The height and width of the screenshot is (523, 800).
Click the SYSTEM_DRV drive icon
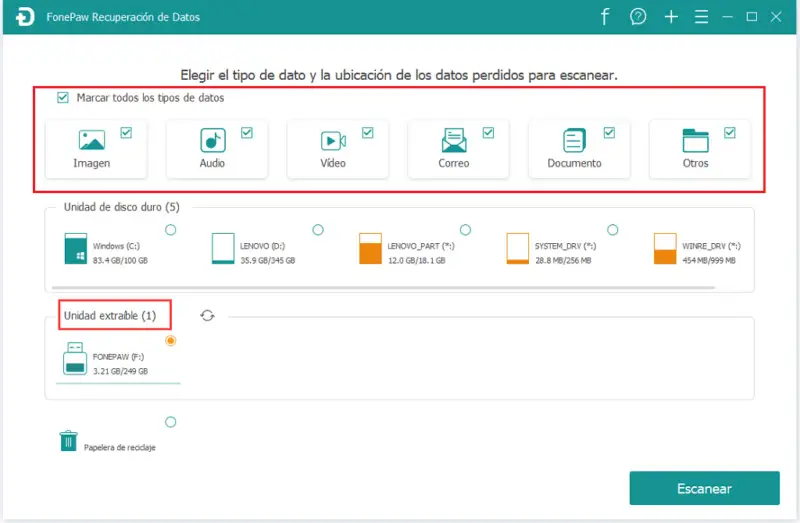[x=517, y=248]
